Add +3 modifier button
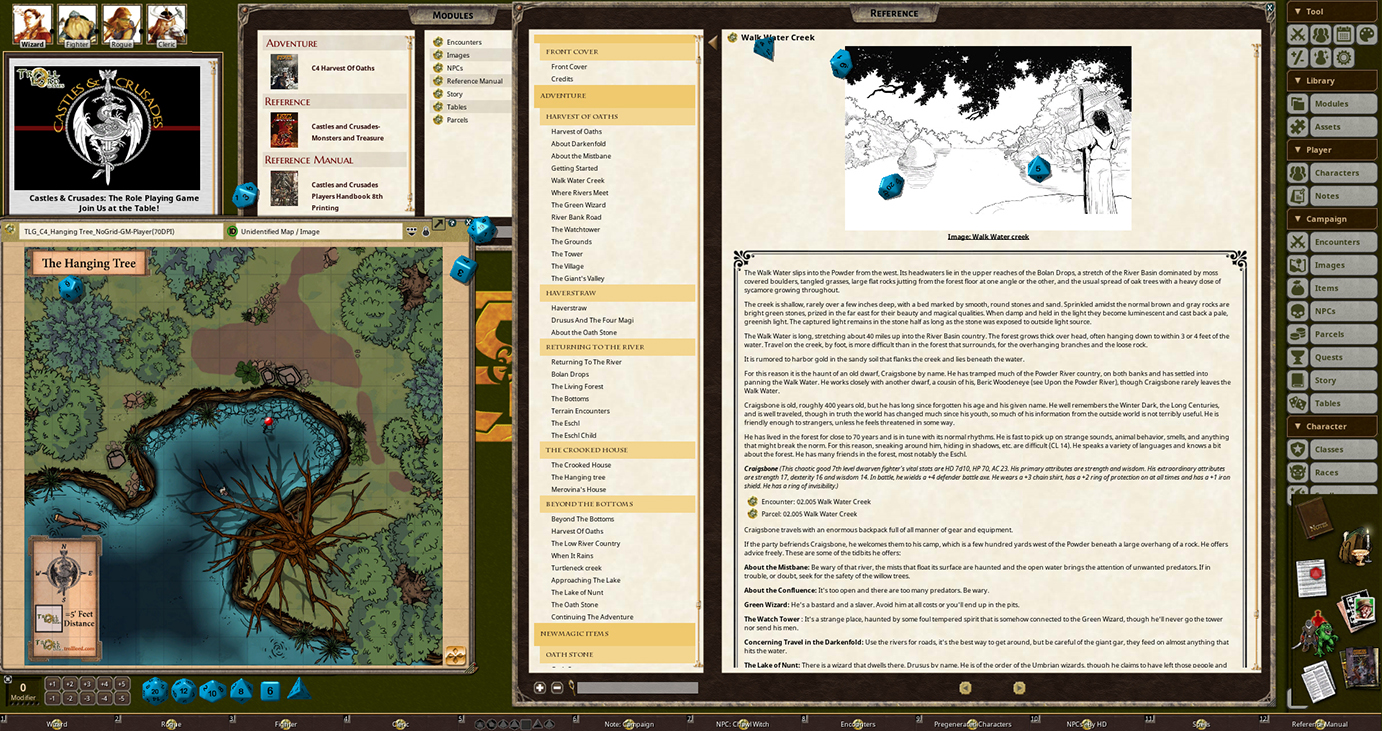Screen dimensions: 1382x731 [87, 684]
